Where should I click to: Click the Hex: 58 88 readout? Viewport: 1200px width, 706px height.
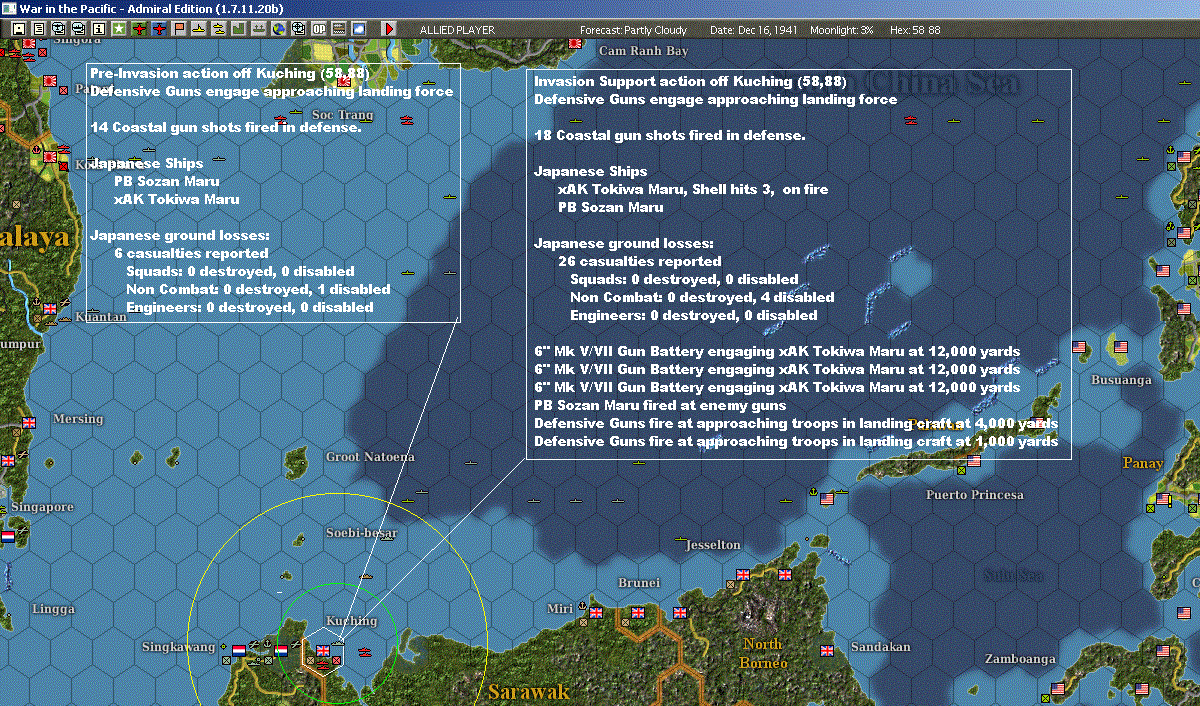click(913, 30)
